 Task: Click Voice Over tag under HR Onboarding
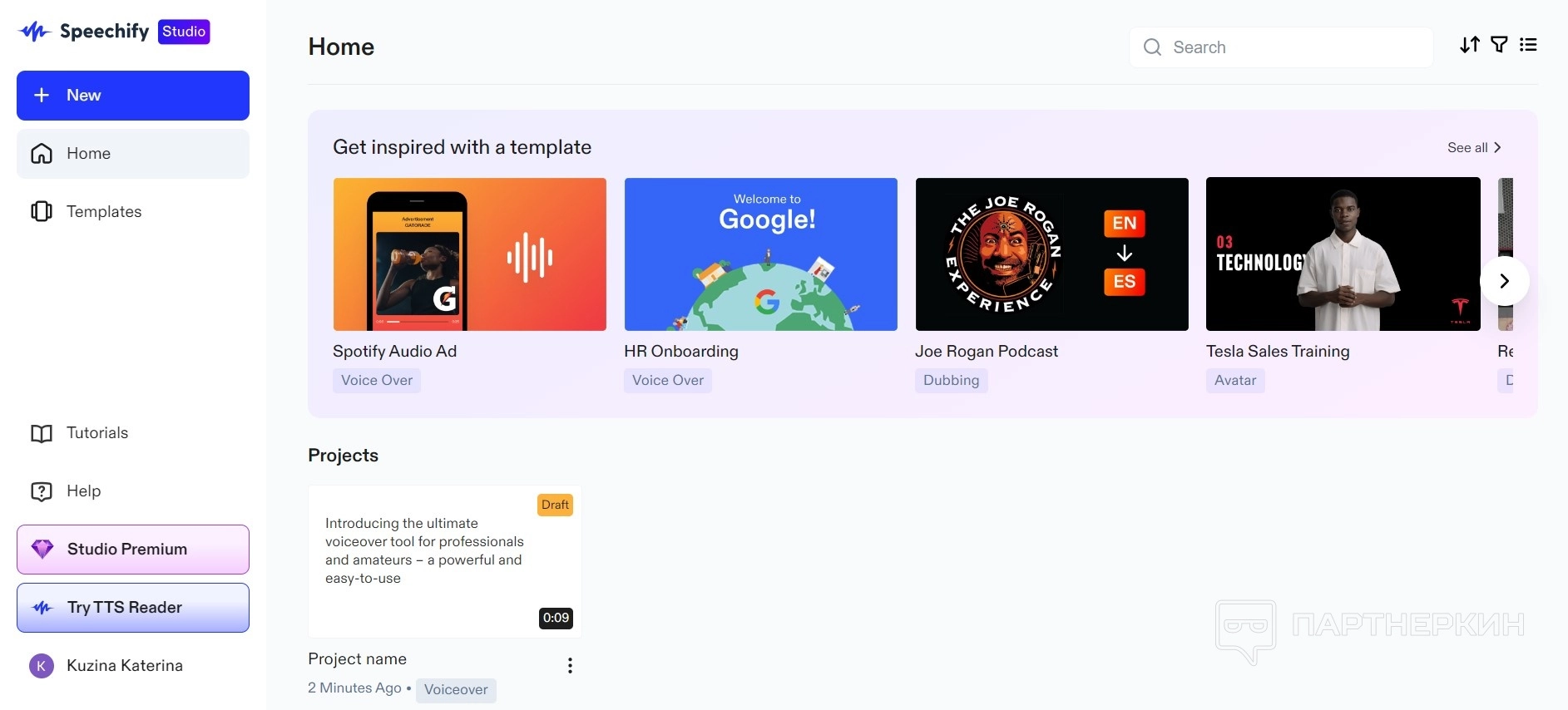668,380
